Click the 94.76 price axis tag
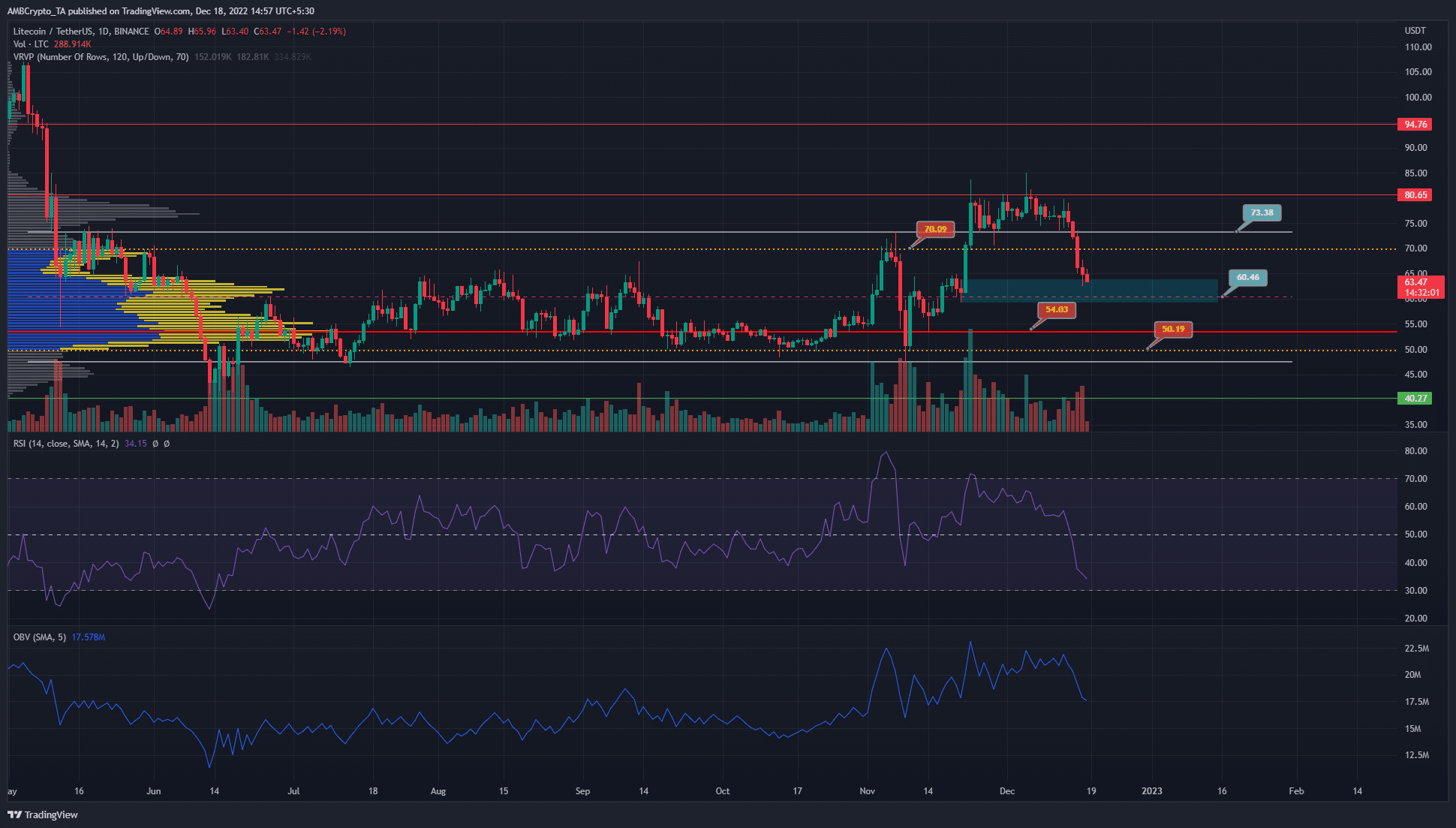 (x=1415, y=125)
